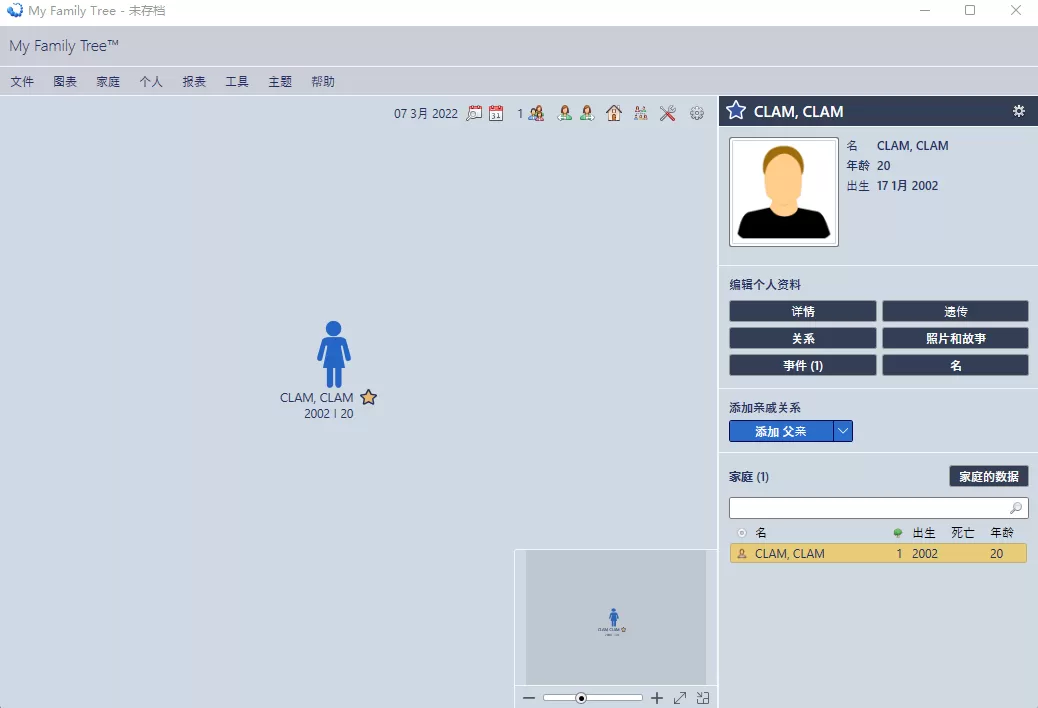The image size is (1038, 708).
Task: Select the family group icon near the counter
Action: click(535, 113)
